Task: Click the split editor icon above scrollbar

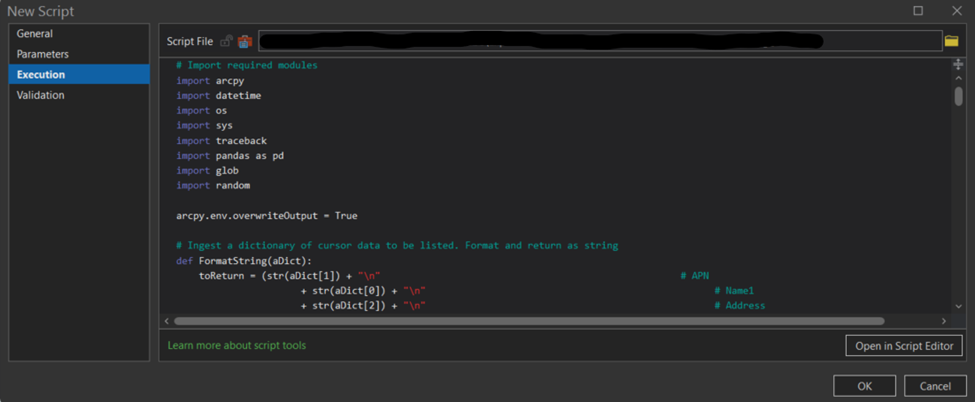Action: coord(958,64)
